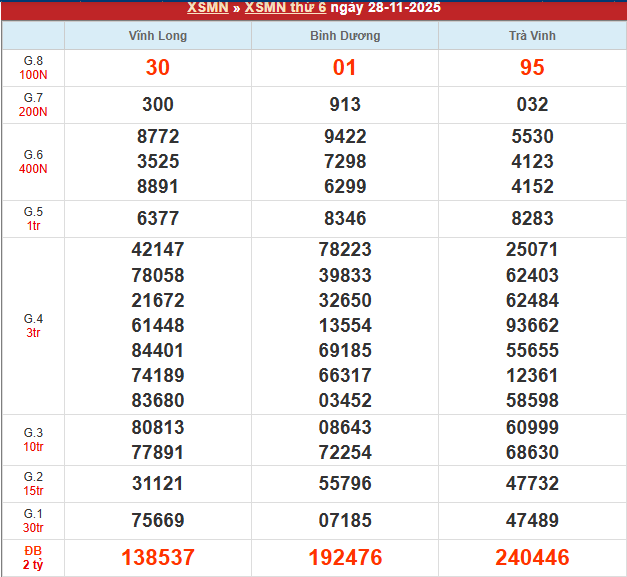Click the G.5 1tr prize label

click(33, 219)
